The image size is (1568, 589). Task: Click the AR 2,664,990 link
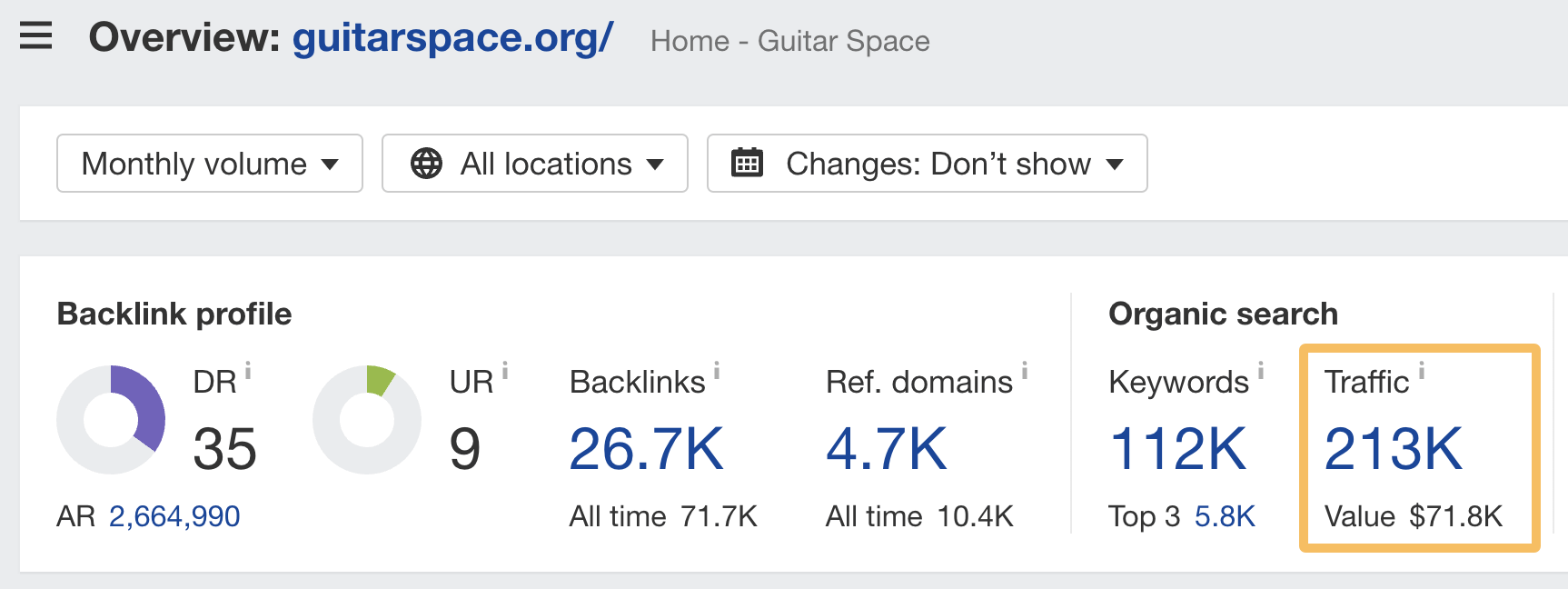pyautogui.click(x=174, y=515)
